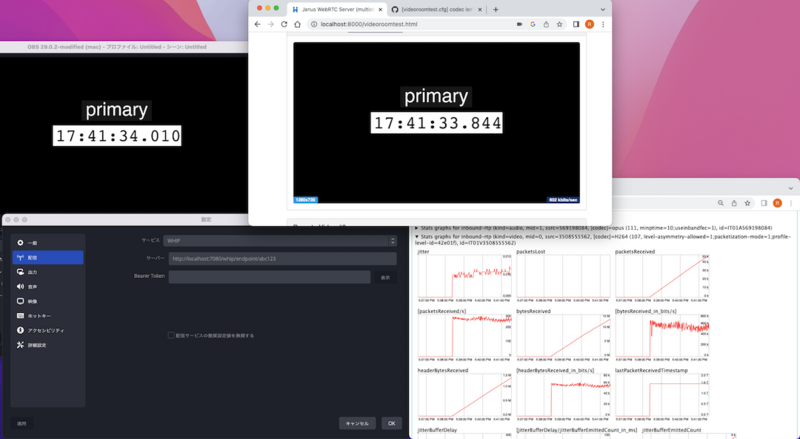The width and height of the screenshot is (800, 439).
Task: Click the camera access icon in address bar
Action: click(x=519, y=24)
